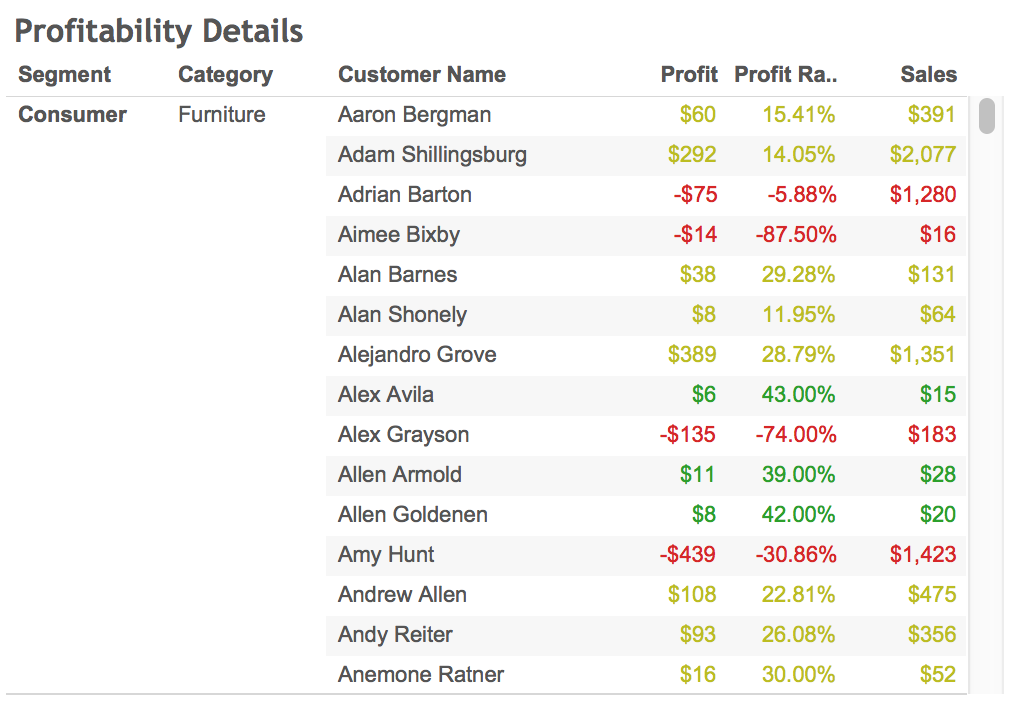Select the Anemone Ratner row name

(x=421, y=675)
